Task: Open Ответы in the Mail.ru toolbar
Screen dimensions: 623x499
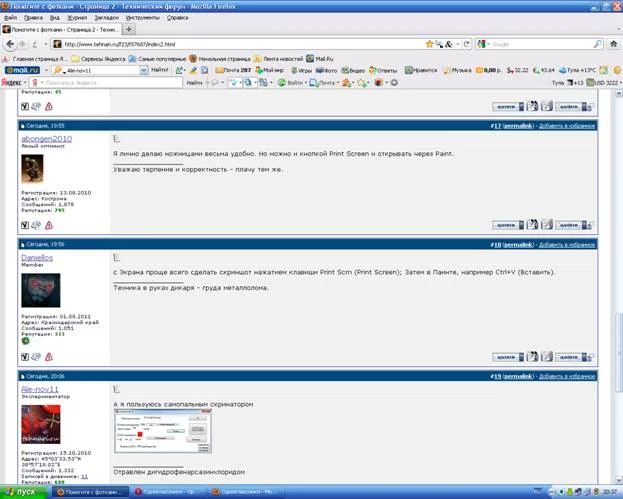Action: click(x=383, y=70)
